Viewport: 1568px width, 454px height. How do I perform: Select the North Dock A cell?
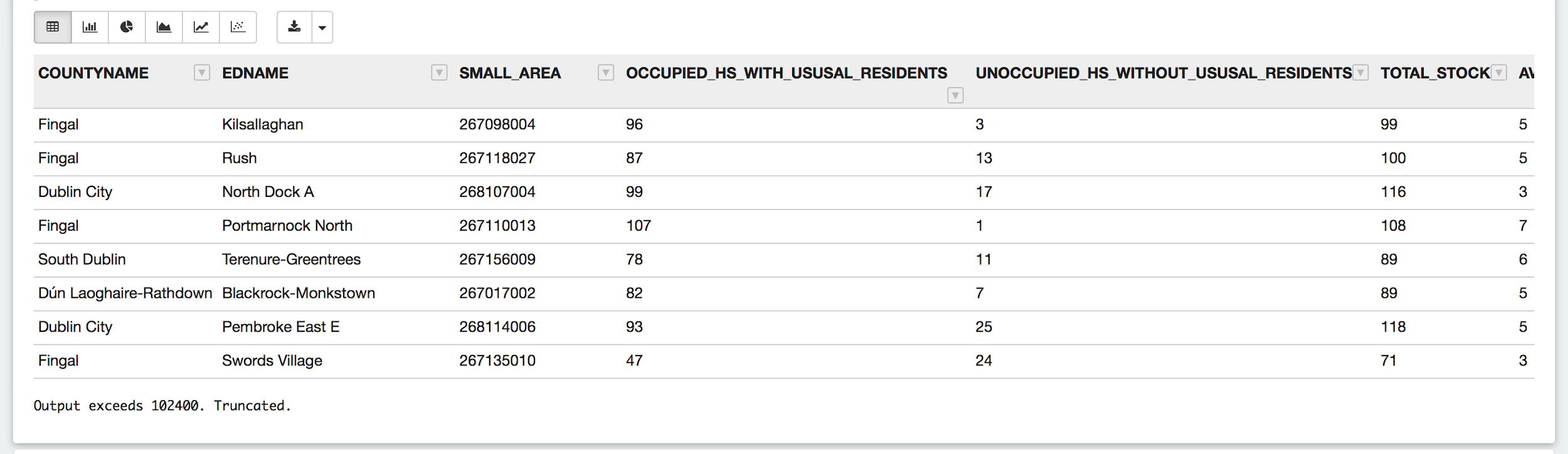tap(268, 192)
